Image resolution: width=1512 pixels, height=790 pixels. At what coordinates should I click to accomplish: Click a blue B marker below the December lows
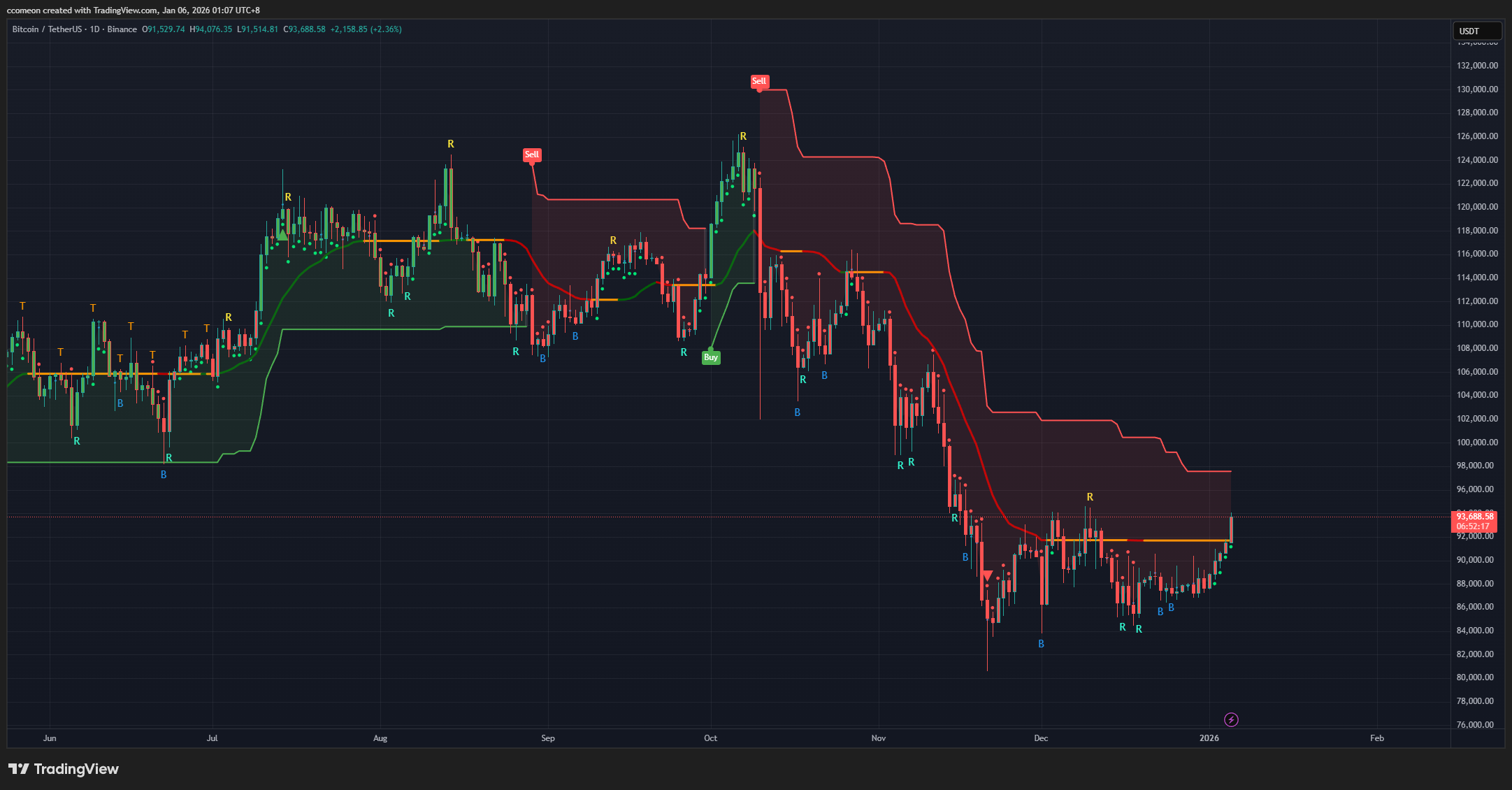(1041, 642)
